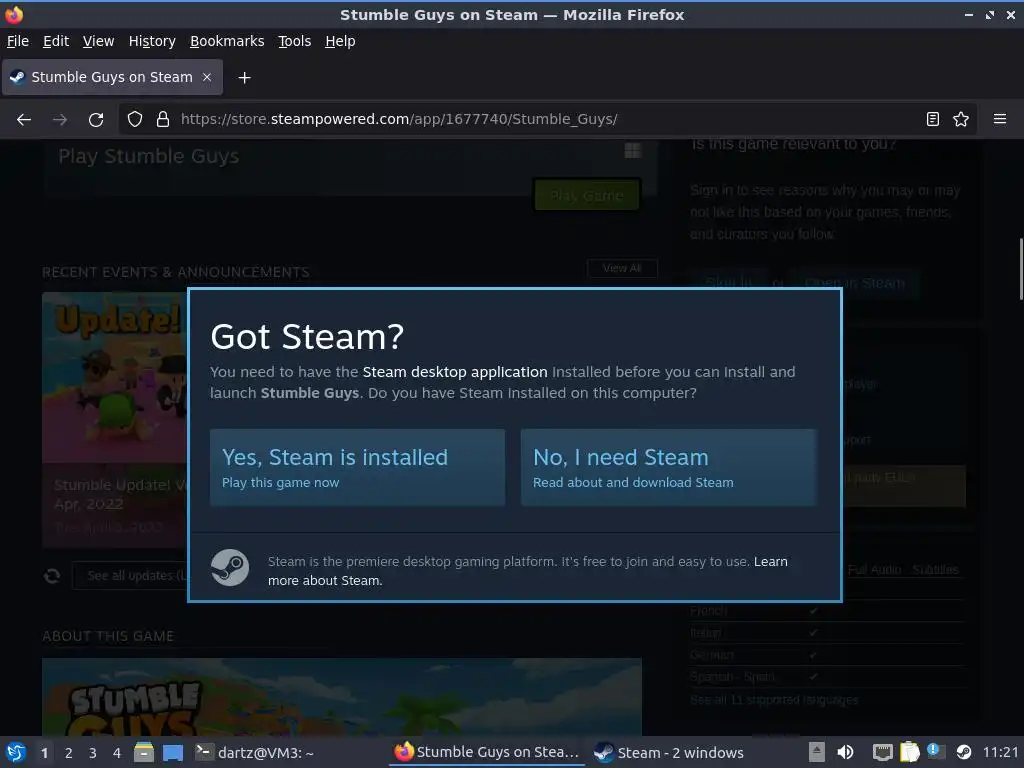This screenshot has height=768, width=1024.
Task: Click the Firefox logo in the title bar
Action: point(14,14)
